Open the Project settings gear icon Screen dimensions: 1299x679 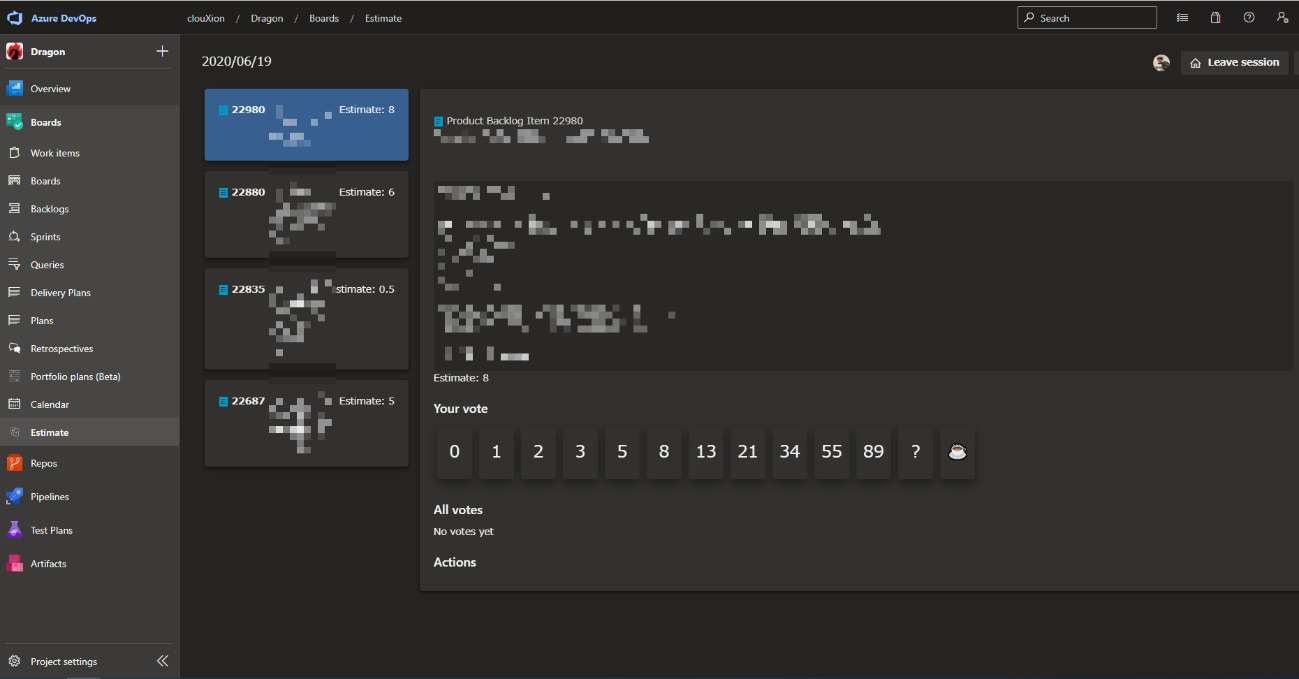click(14, 661)
